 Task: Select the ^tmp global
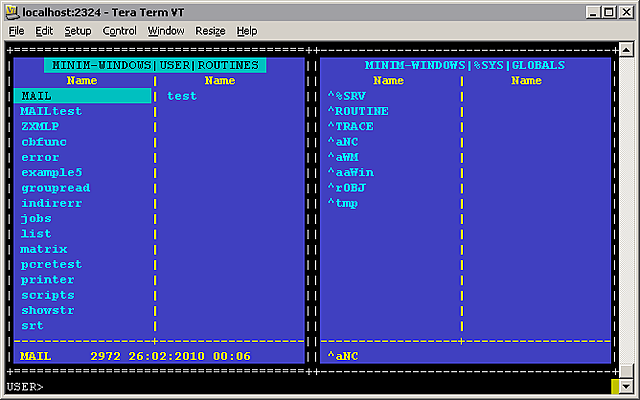pos(343,203)
